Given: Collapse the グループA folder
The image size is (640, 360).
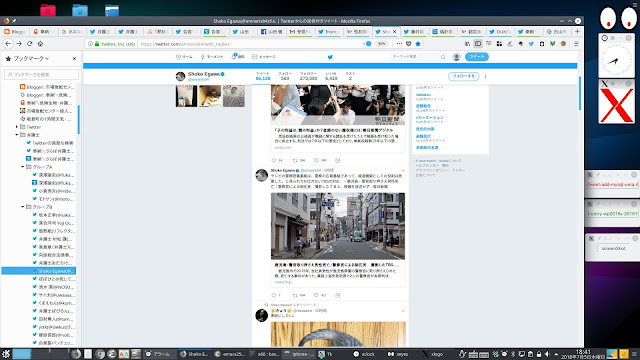Looking at the screenshot, I should (22, 167).
